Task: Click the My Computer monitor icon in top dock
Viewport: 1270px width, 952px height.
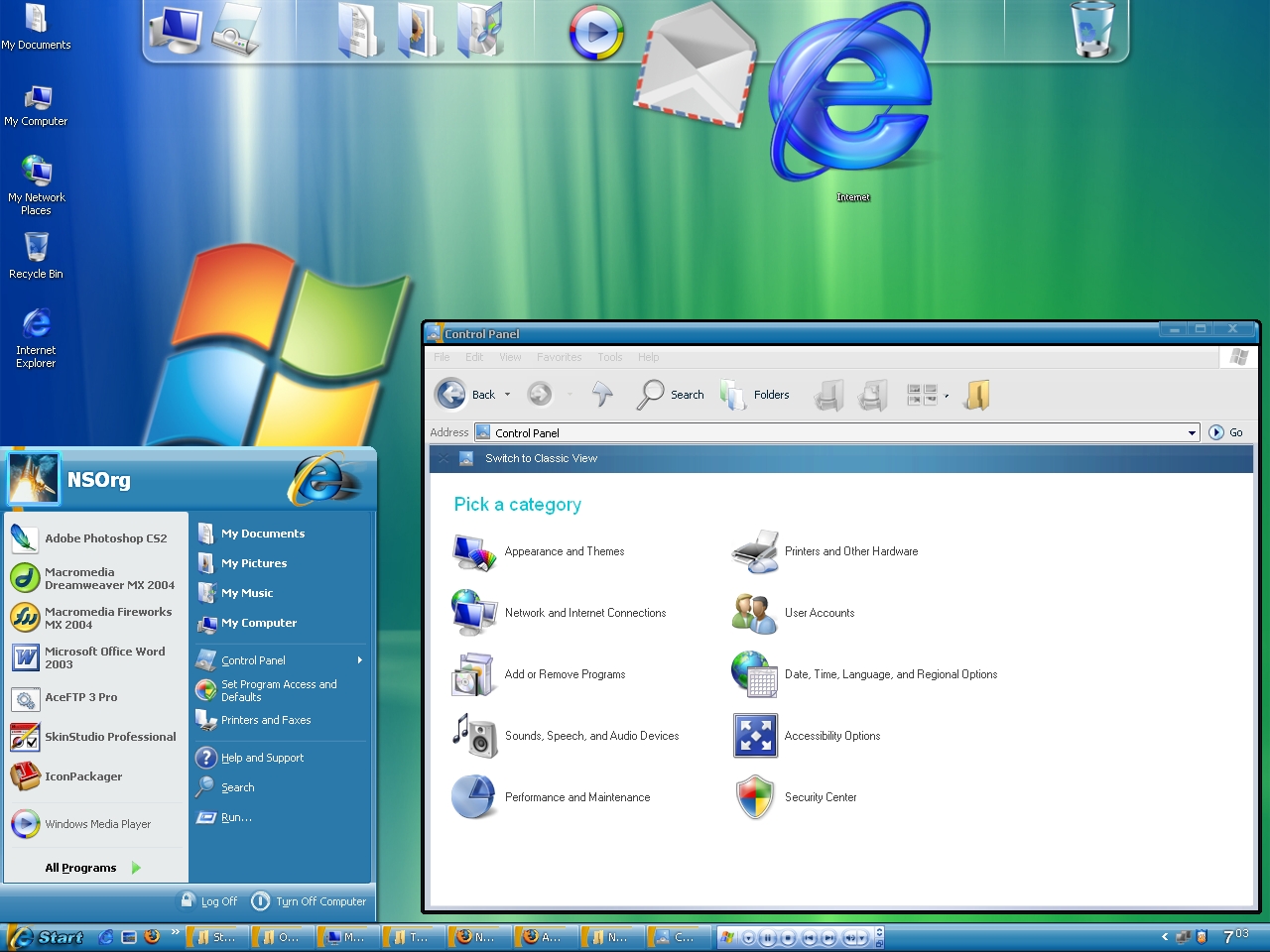Action: point(176,30)
